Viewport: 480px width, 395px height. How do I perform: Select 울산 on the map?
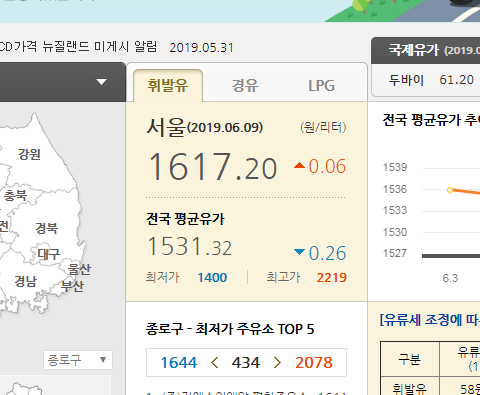[79, 269]
